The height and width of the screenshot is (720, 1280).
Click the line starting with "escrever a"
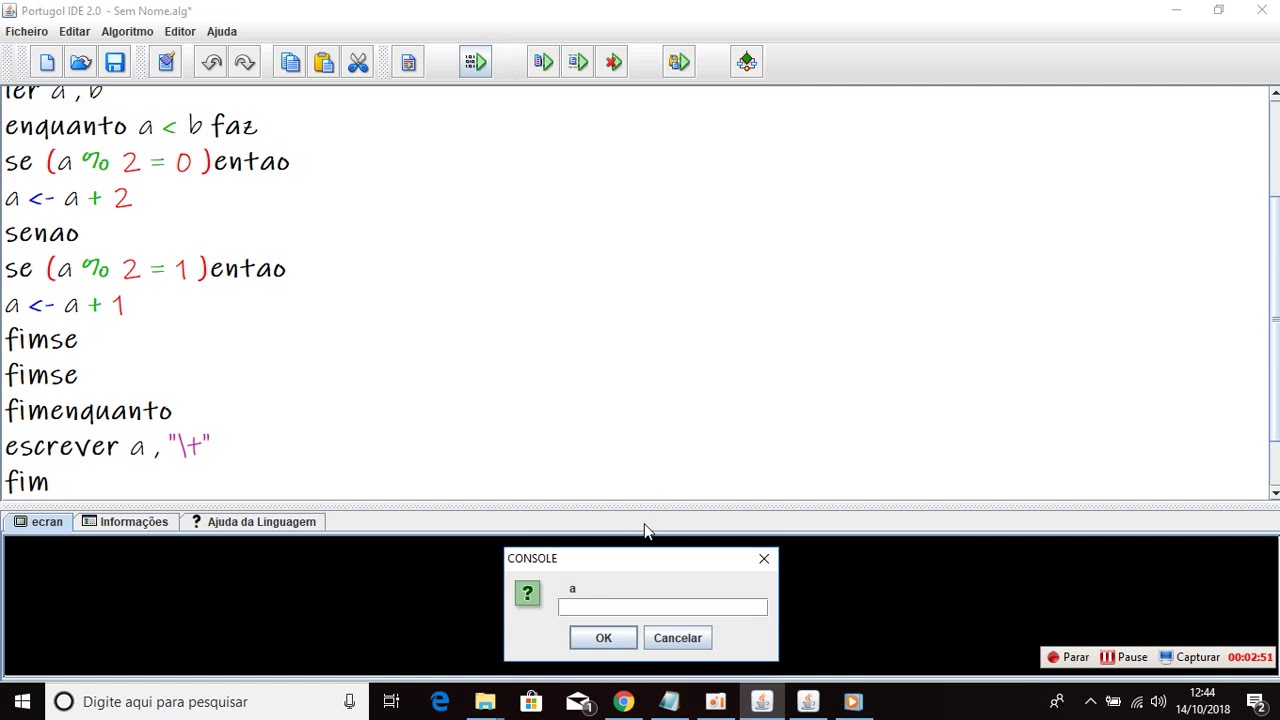[x=108, y=446]
